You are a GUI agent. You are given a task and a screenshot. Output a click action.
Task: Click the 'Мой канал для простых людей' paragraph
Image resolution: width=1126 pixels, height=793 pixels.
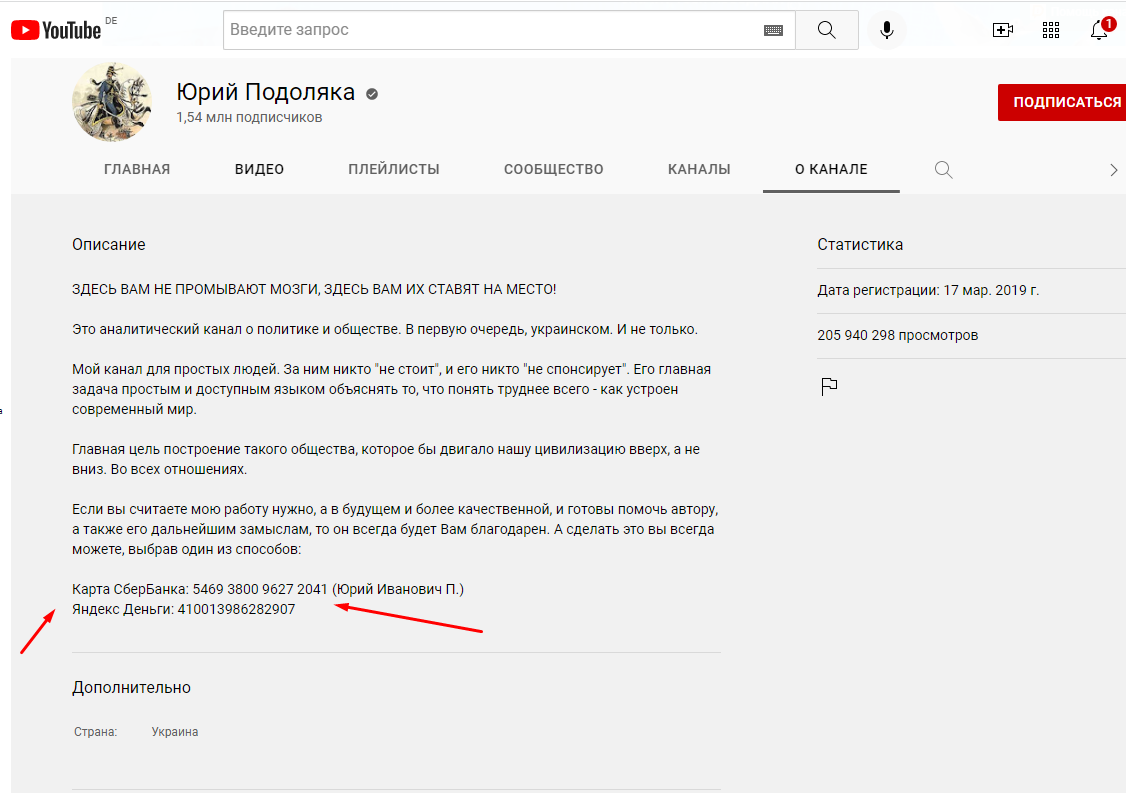391,389
